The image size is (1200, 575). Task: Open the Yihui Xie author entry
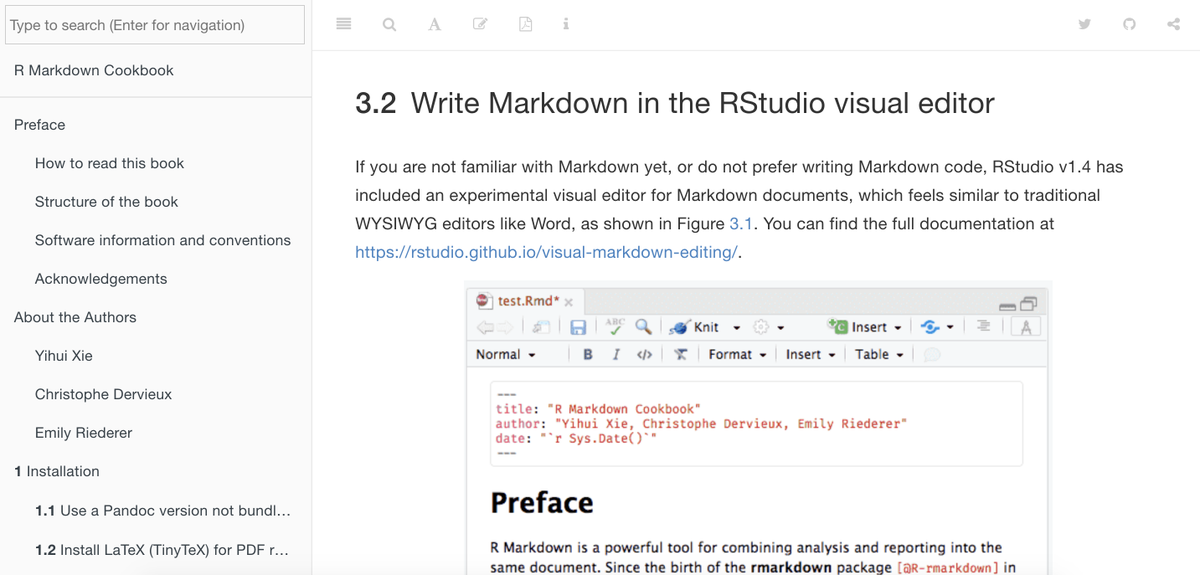[64, 356]
